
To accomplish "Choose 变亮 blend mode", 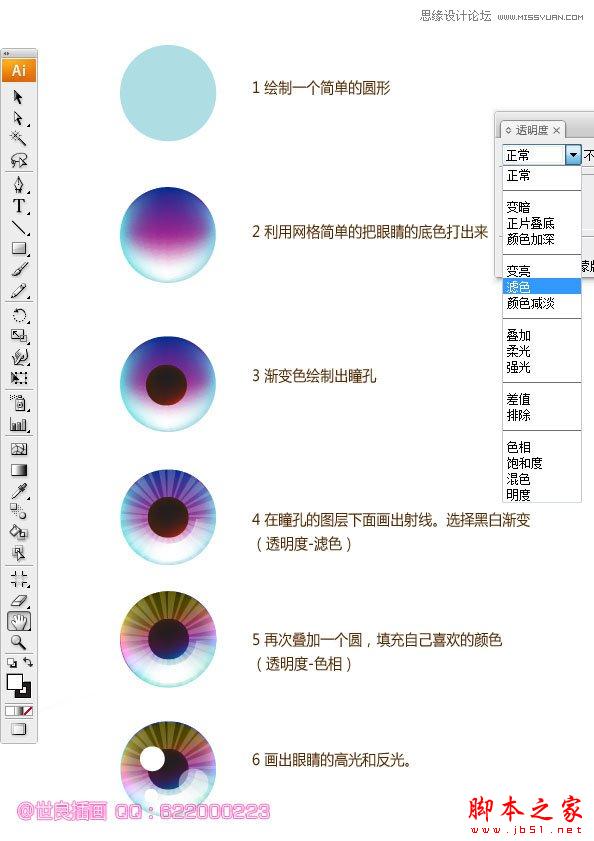I will [542, 271].
